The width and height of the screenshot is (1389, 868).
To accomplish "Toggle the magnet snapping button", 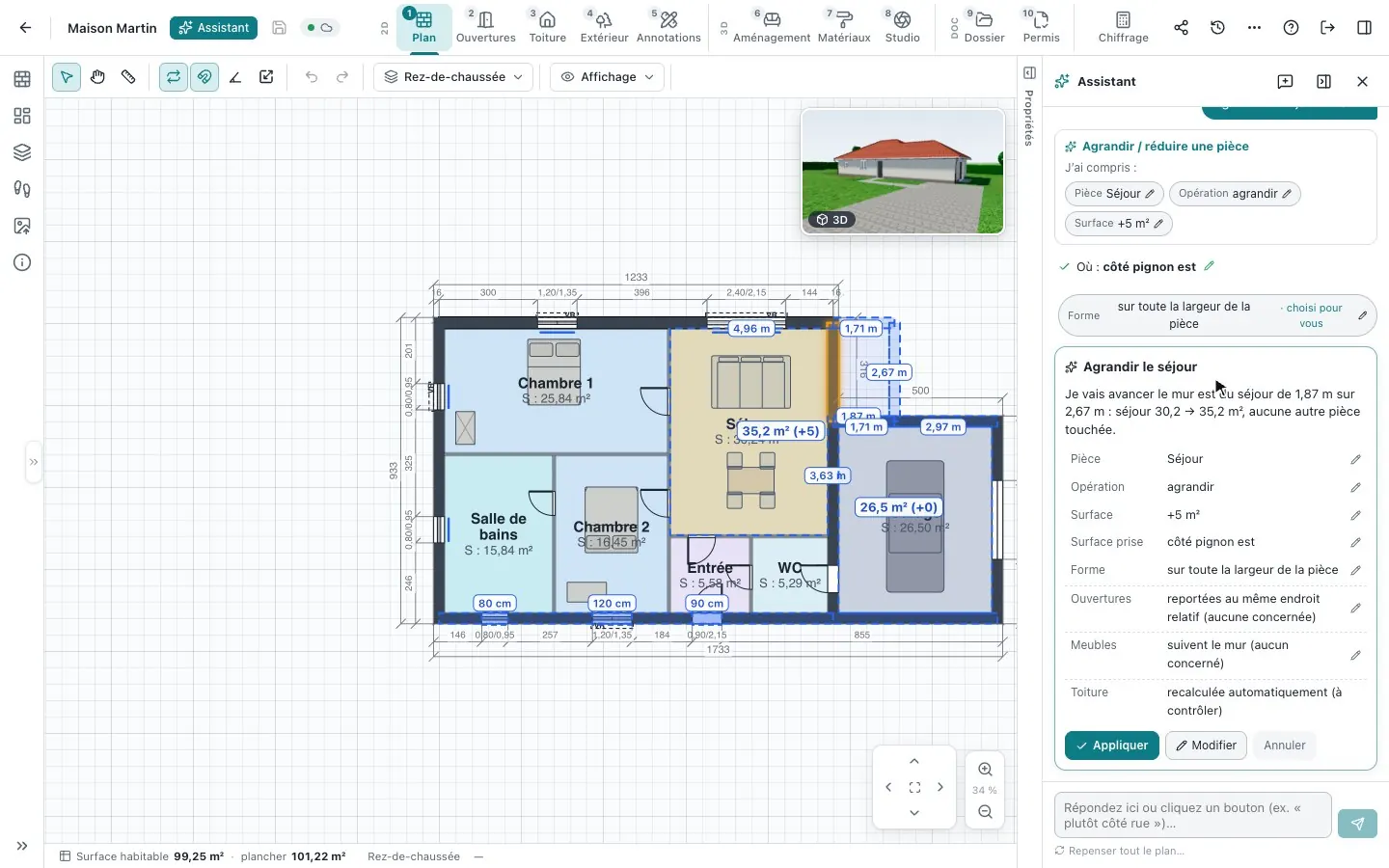I will (204, 77).
